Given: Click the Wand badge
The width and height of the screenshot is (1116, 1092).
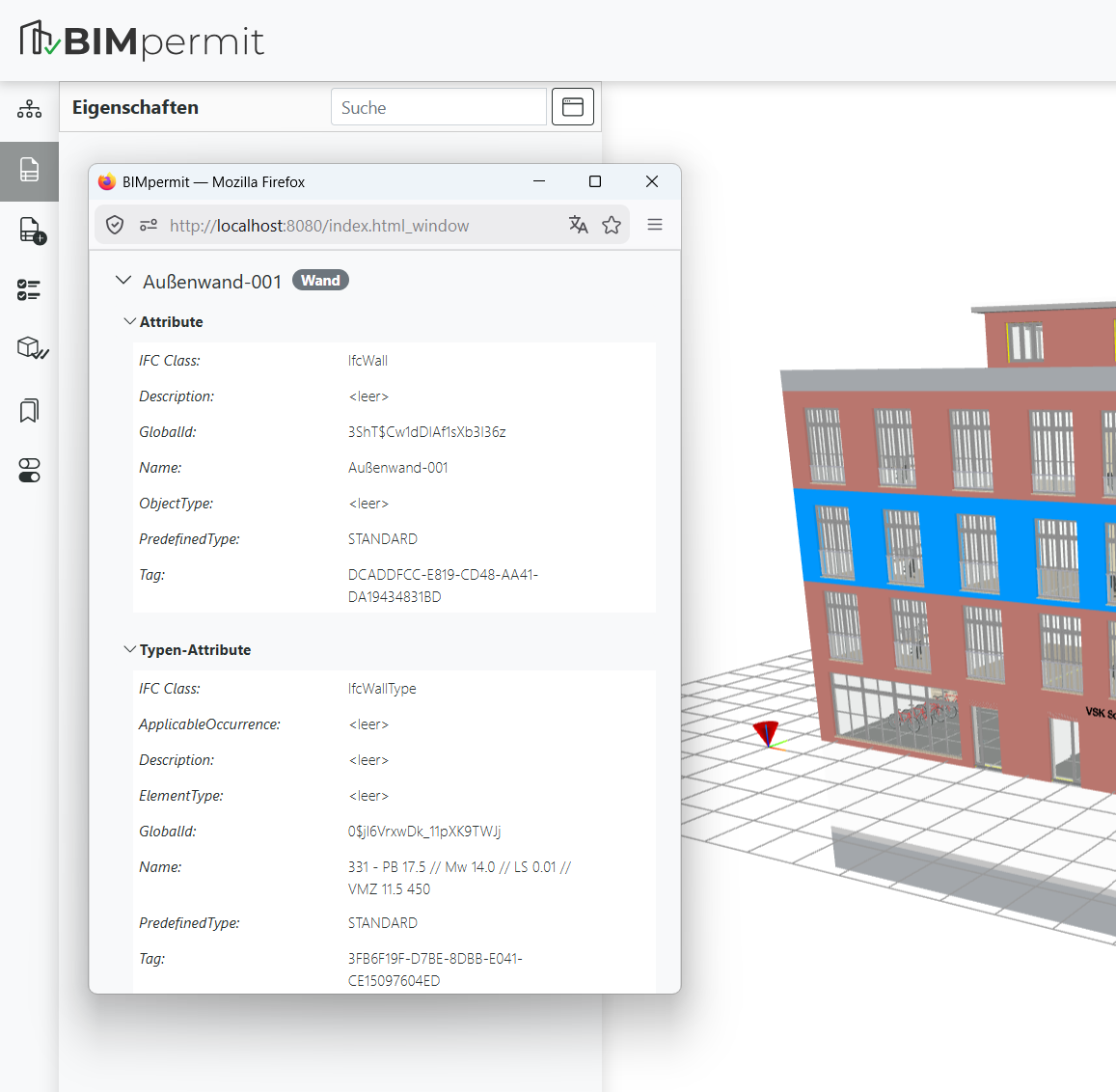Looking at the screenshot, I should [320, 281].
